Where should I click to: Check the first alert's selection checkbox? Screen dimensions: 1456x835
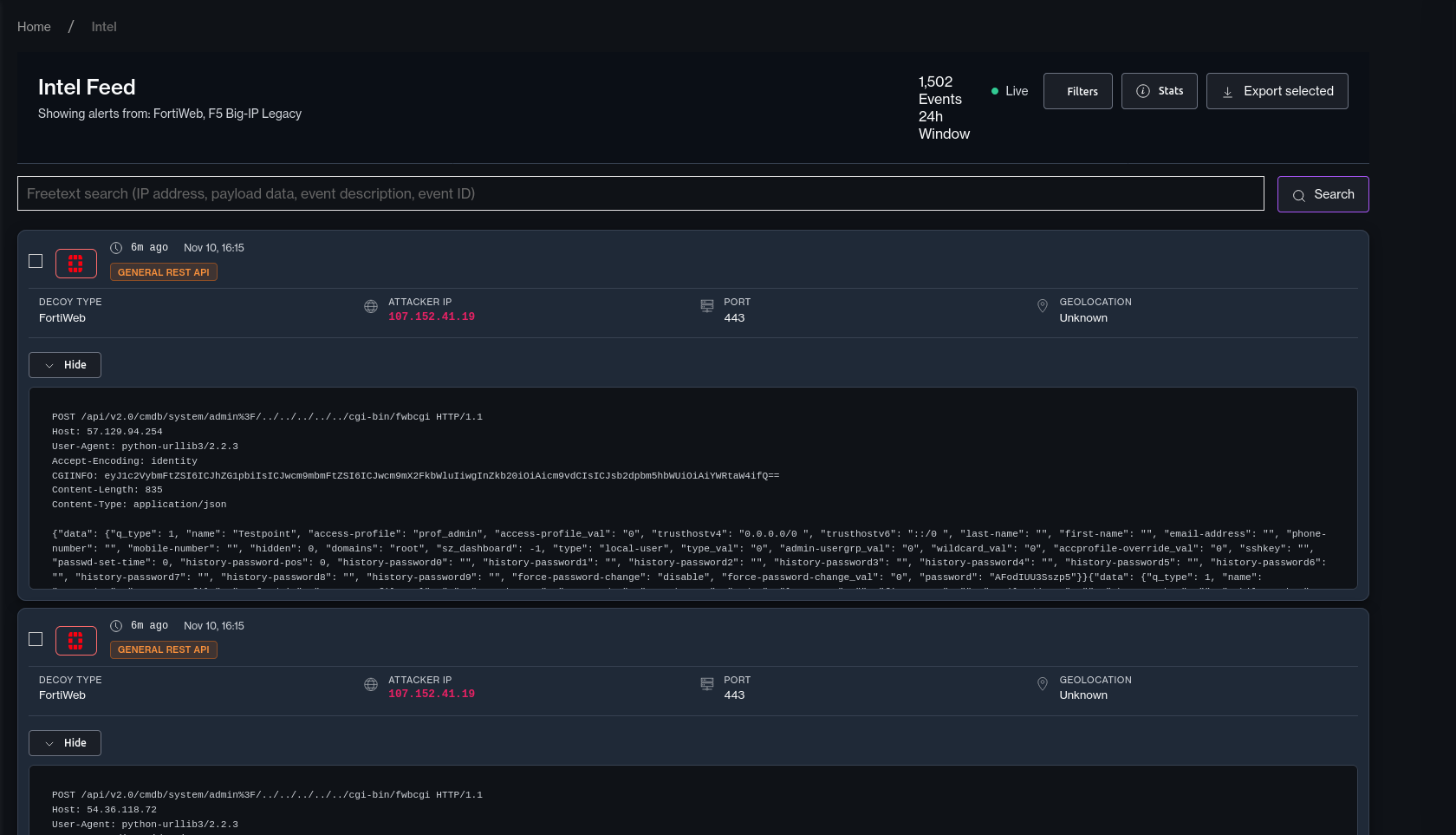[x=35, y=260]
